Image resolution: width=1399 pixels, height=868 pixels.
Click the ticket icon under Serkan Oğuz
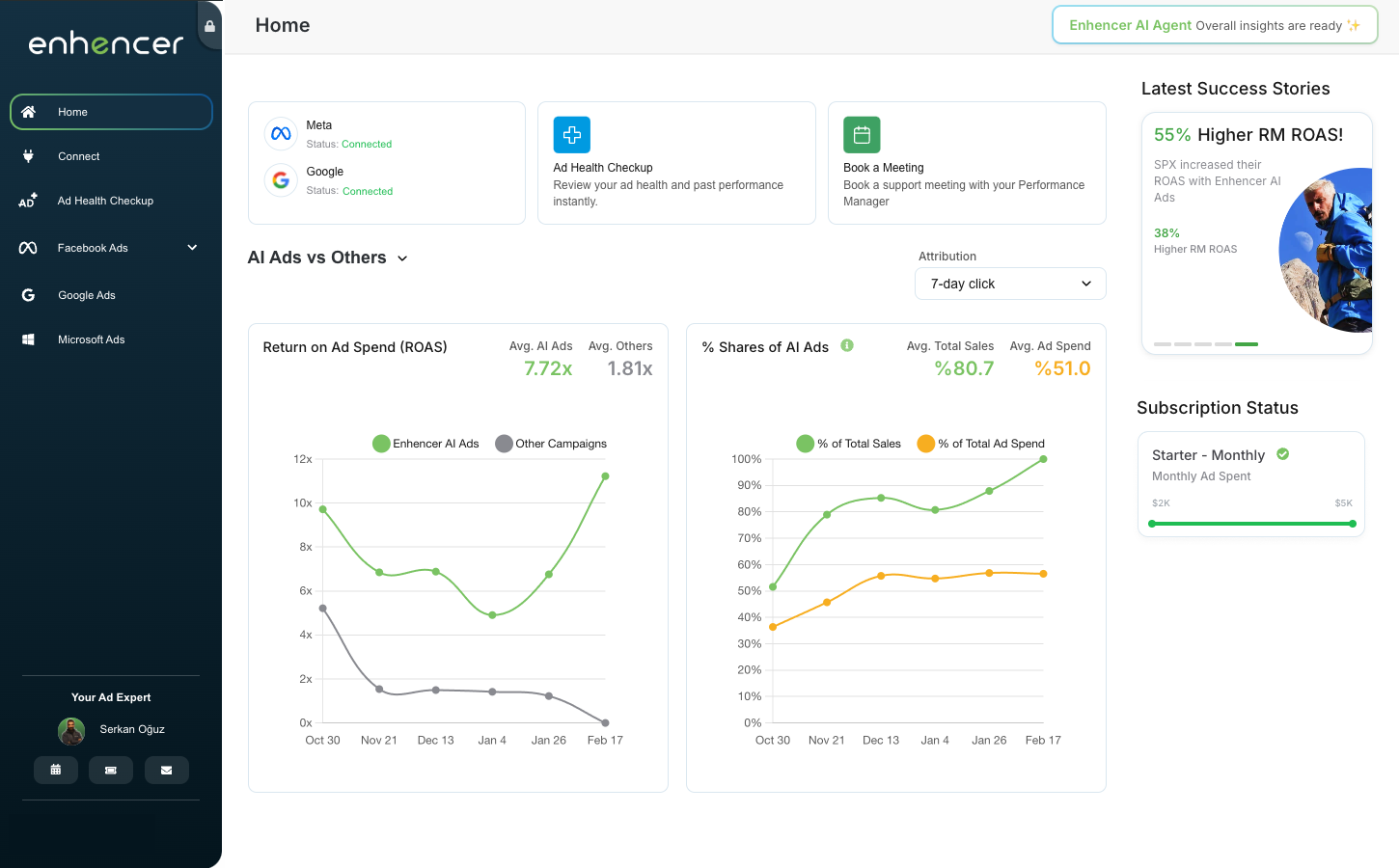[x=111, y=770]
